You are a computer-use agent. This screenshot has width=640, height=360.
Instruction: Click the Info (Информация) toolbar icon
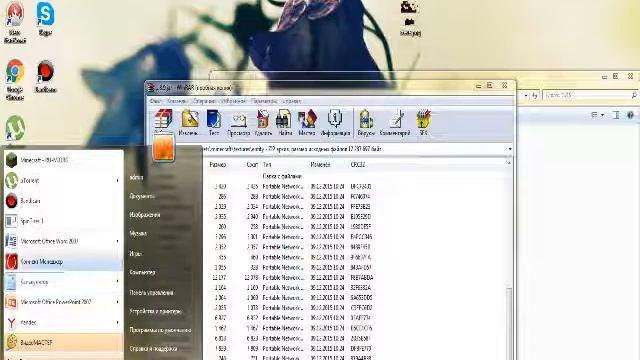[336, 122]
